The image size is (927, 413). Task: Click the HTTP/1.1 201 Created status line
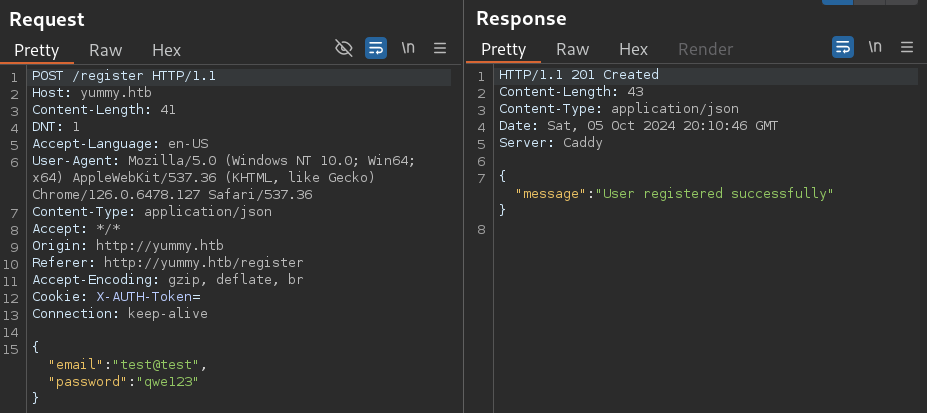click(579, 74)
